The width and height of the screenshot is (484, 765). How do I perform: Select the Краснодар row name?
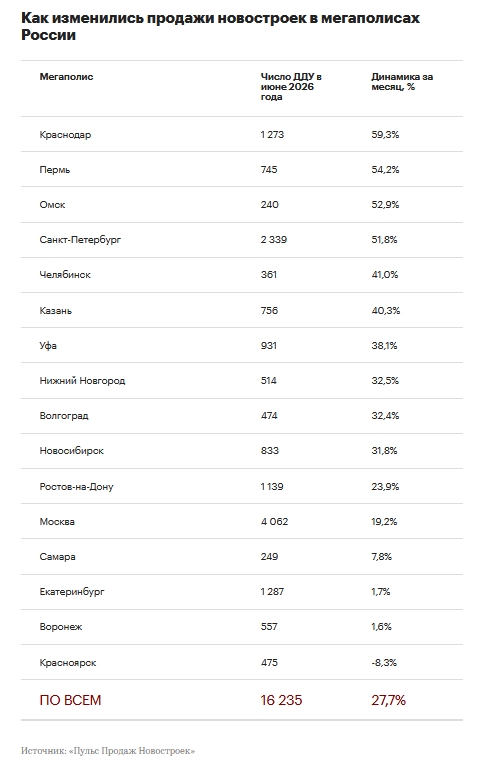click(x=65, y=135)
